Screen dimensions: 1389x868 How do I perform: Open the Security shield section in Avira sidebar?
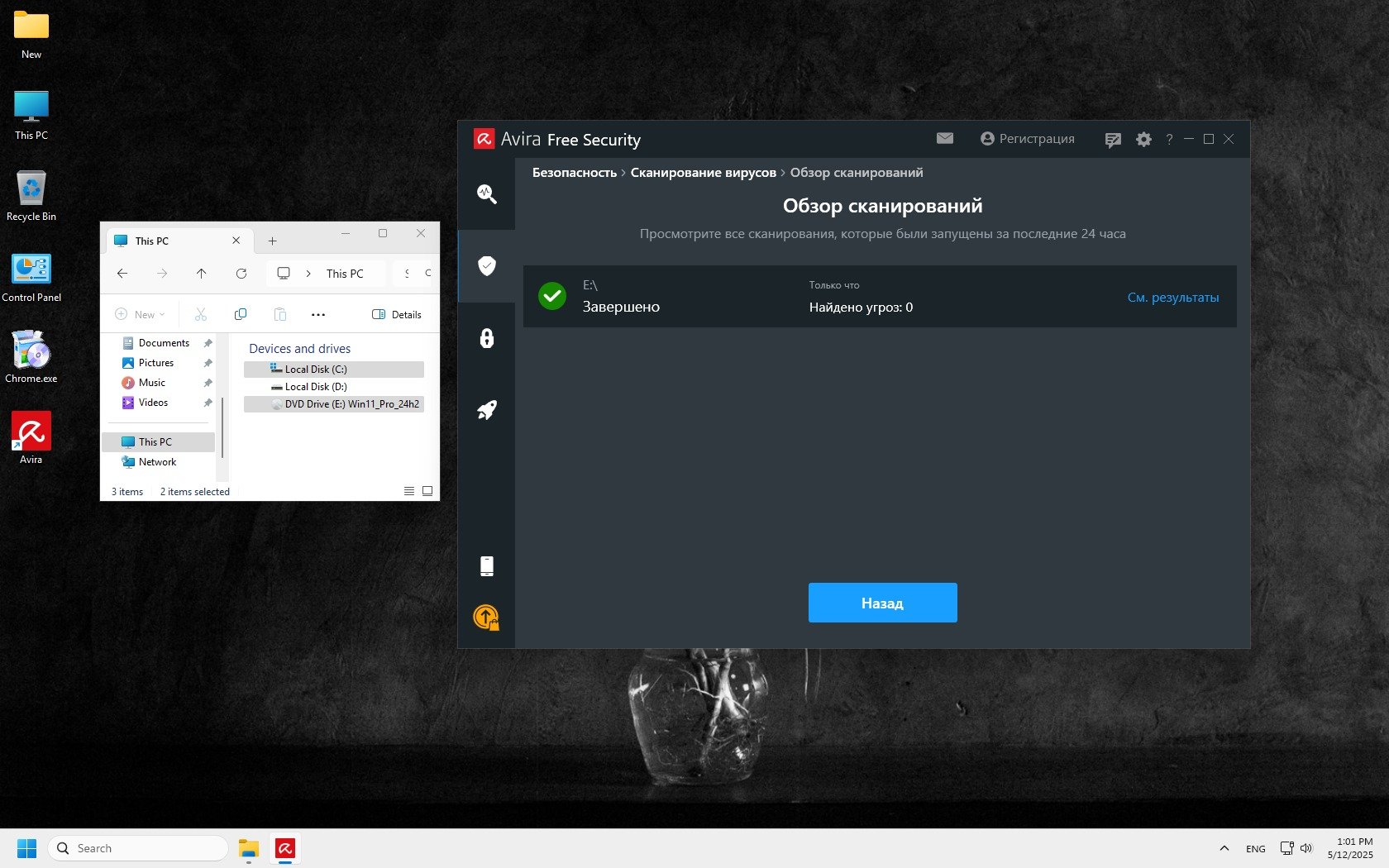coord(487,265)
